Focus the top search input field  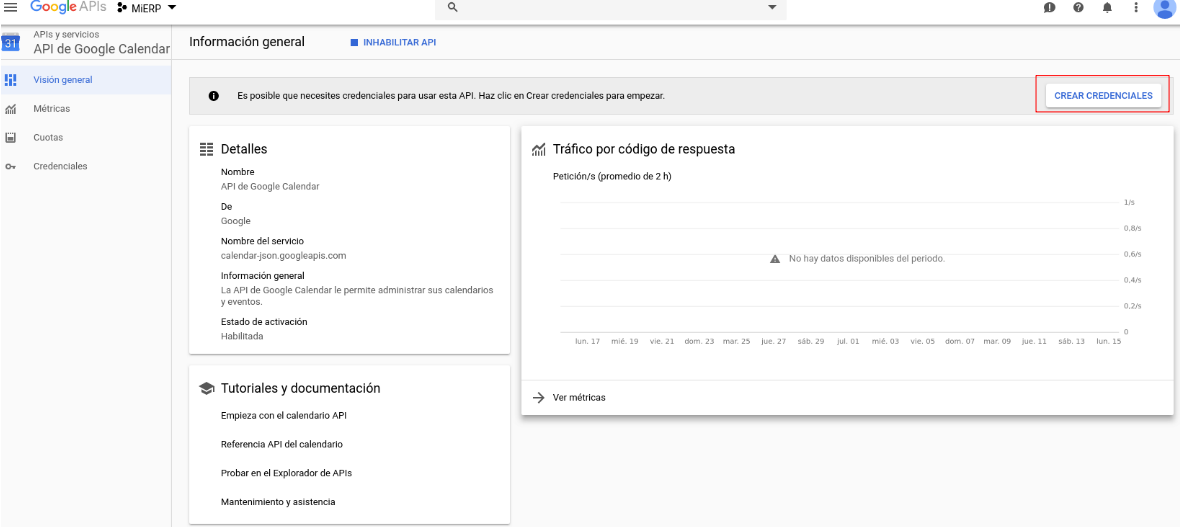(x=610, y=8)
